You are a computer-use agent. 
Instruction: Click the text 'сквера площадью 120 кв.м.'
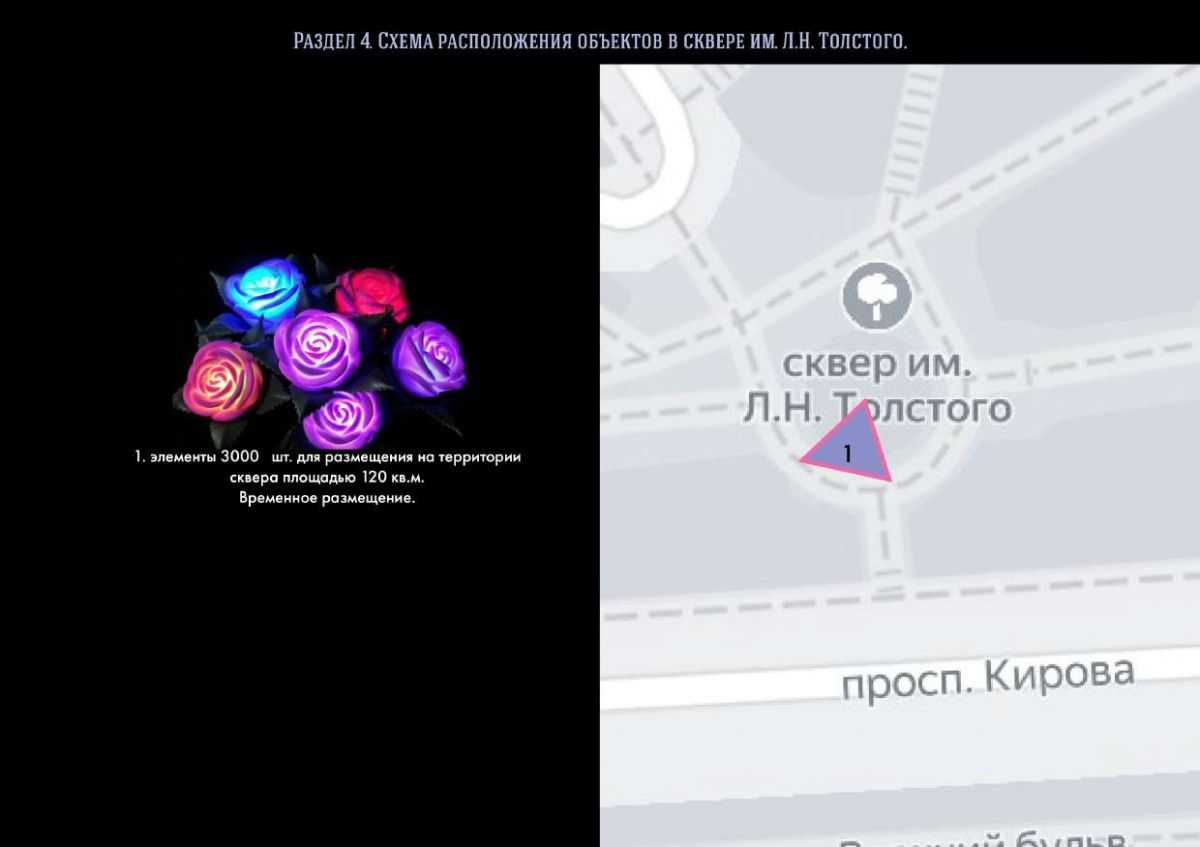[327, 478]
